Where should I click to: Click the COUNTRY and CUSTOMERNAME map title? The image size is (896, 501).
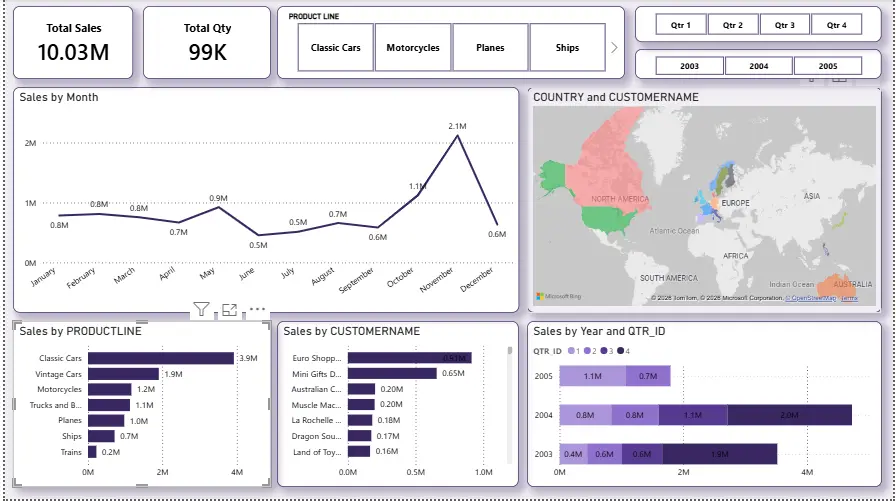coord(616,97)
